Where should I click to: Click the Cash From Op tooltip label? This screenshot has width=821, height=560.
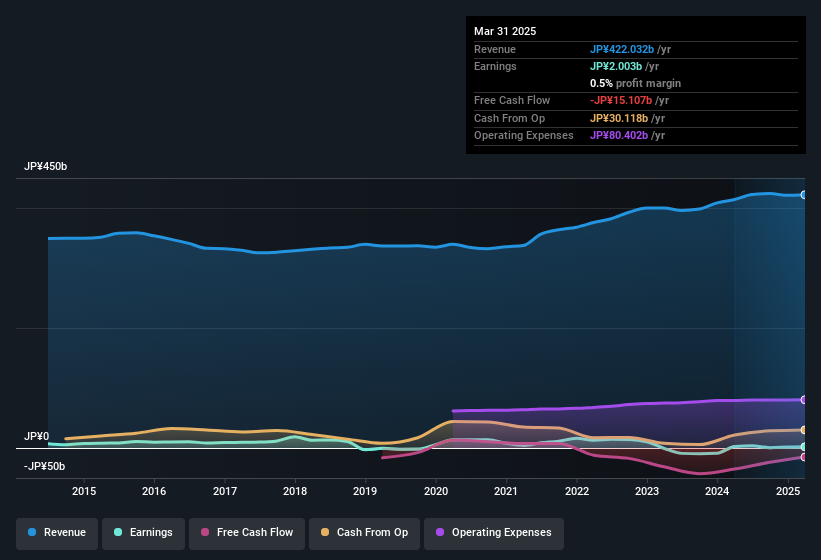(509, 118)
